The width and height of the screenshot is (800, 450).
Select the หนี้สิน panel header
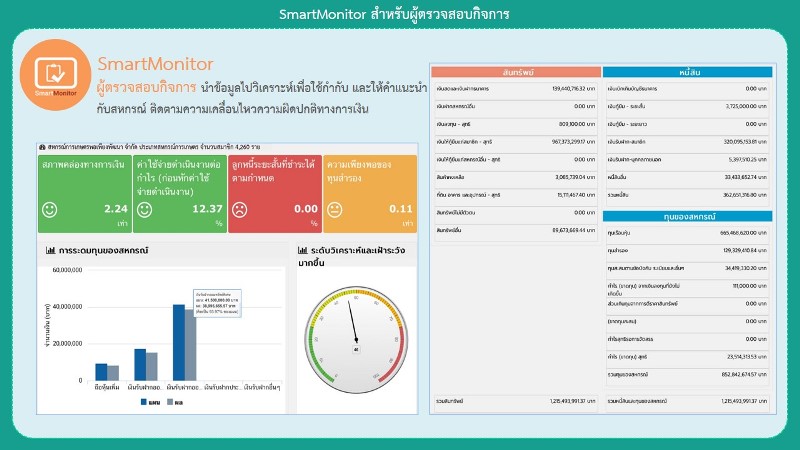[x=688, y=72]
